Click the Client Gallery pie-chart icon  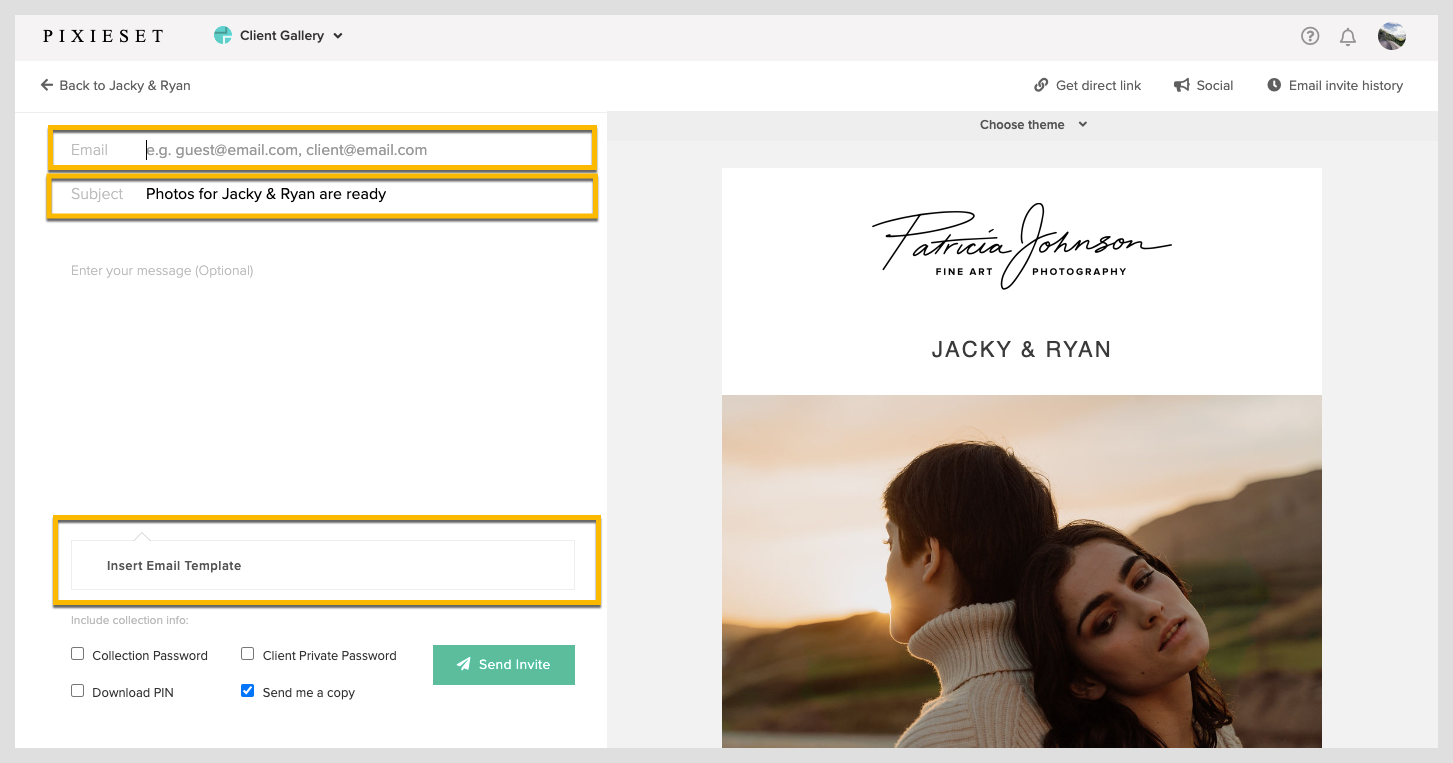pos(223,35)
